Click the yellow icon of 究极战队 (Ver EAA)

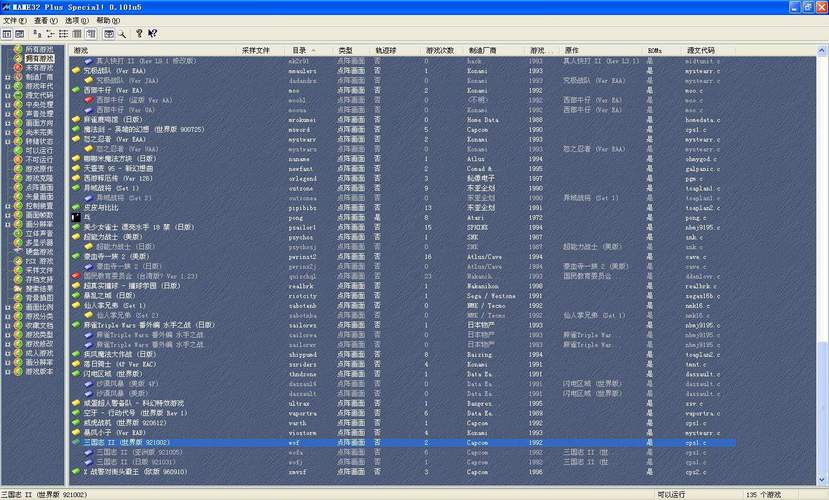[76, 71]
